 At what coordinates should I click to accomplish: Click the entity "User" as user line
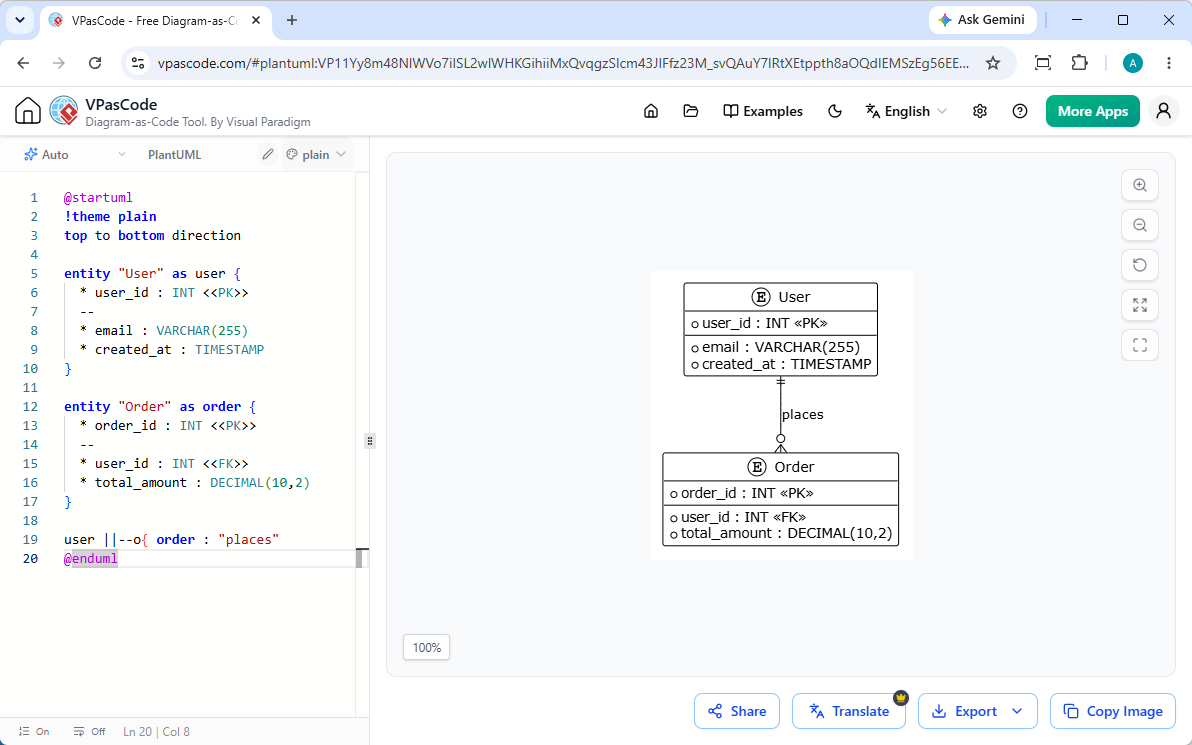(x=152, y=274)
